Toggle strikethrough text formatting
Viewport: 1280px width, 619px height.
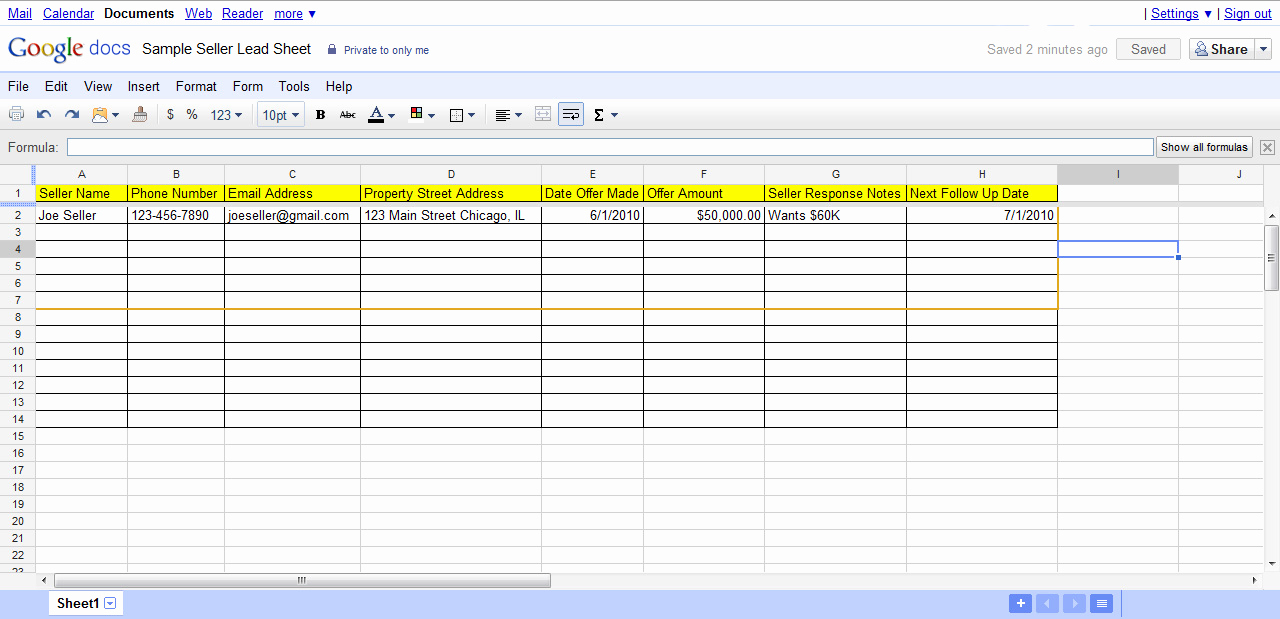point(347,115)
